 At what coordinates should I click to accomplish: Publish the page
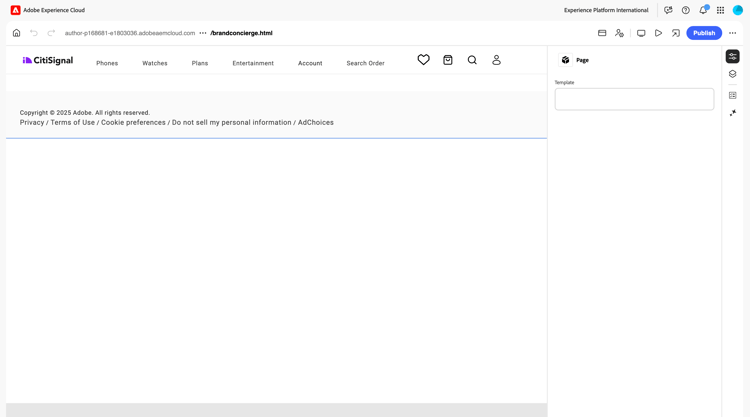pos(704,33)
